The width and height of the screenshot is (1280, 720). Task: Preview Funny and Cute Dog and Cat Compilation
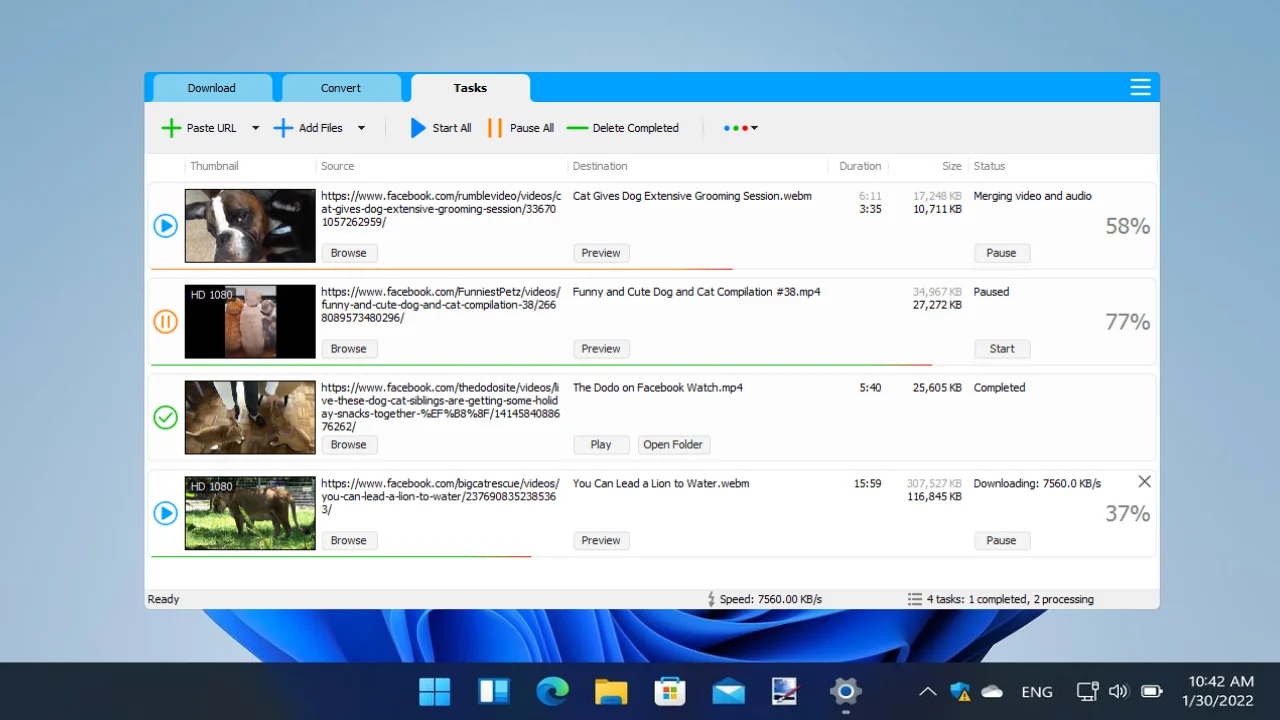[x=601, y=349]
